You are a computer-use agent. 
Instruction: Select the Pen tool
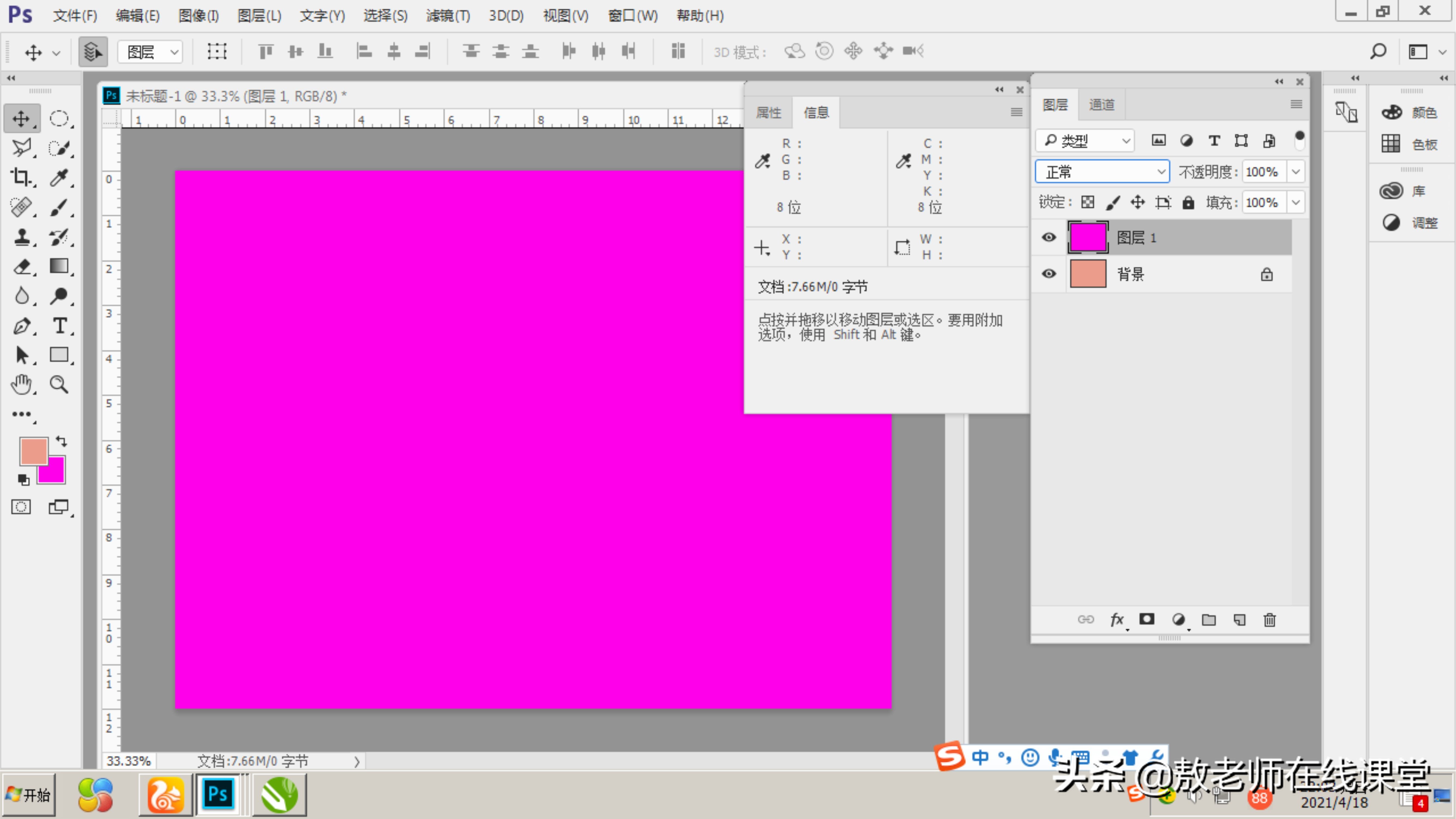(x=22, y=326)
